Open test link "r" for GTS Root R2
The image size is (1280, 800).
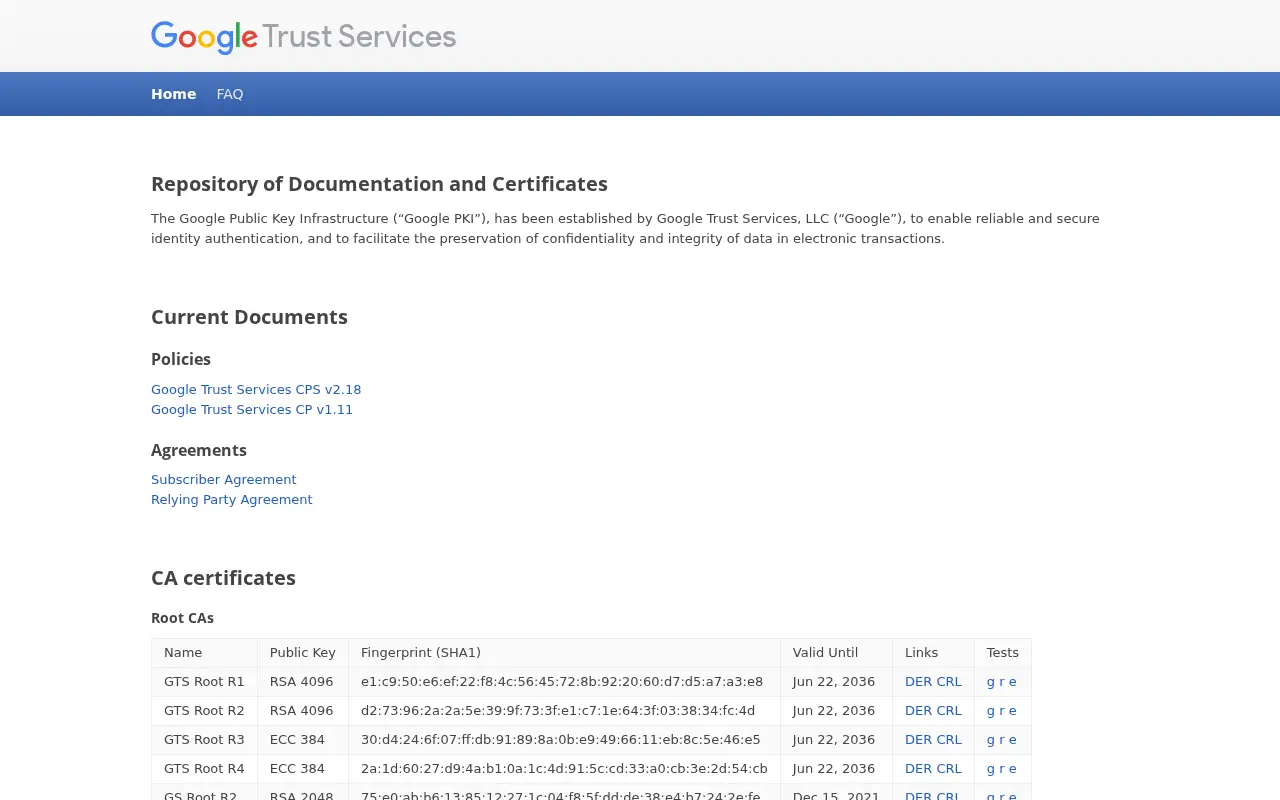pyautogui.click(x=1002, y=711)
